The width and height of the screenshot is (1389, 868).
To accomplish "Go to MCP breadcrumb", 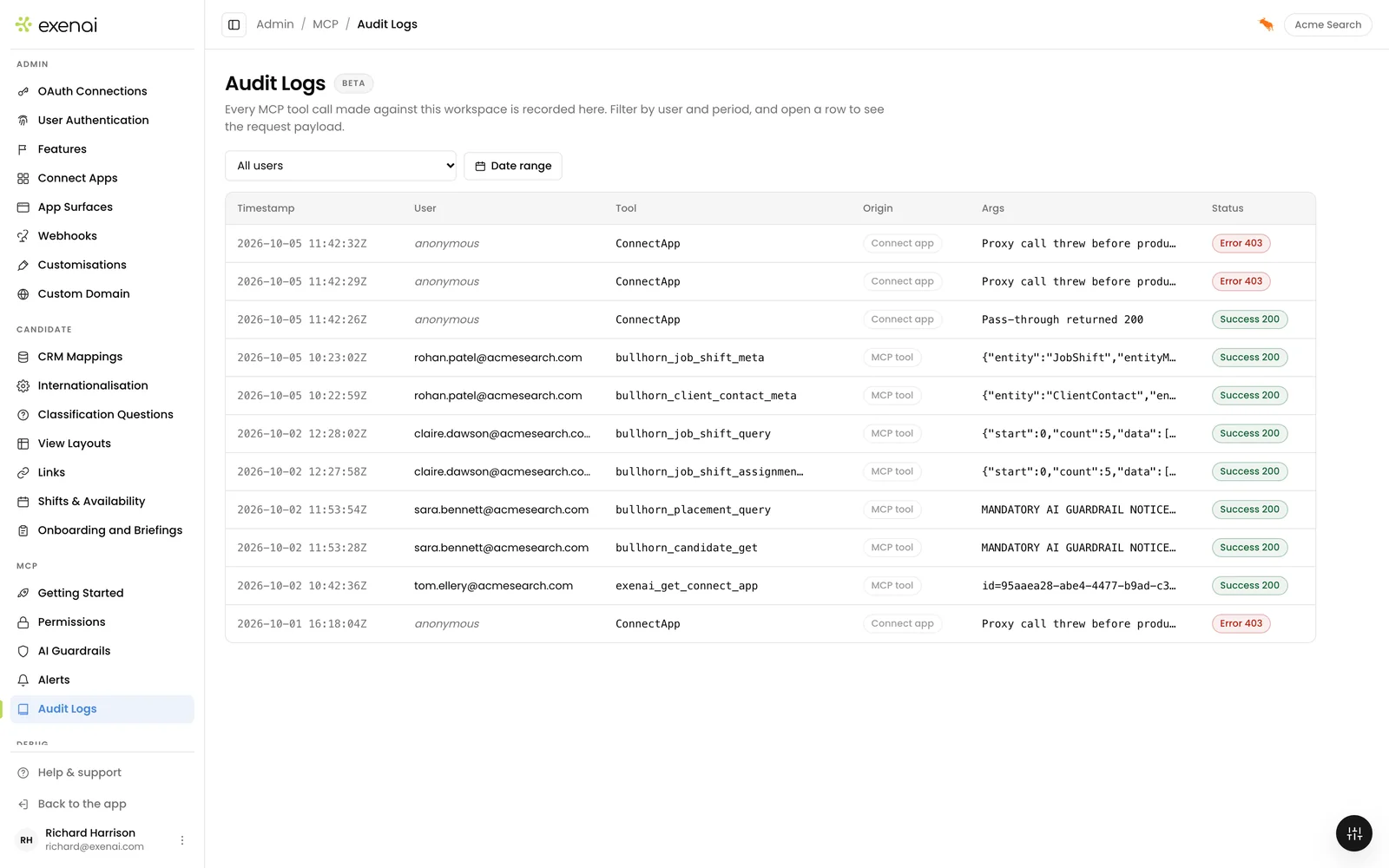I will (326, 24).
